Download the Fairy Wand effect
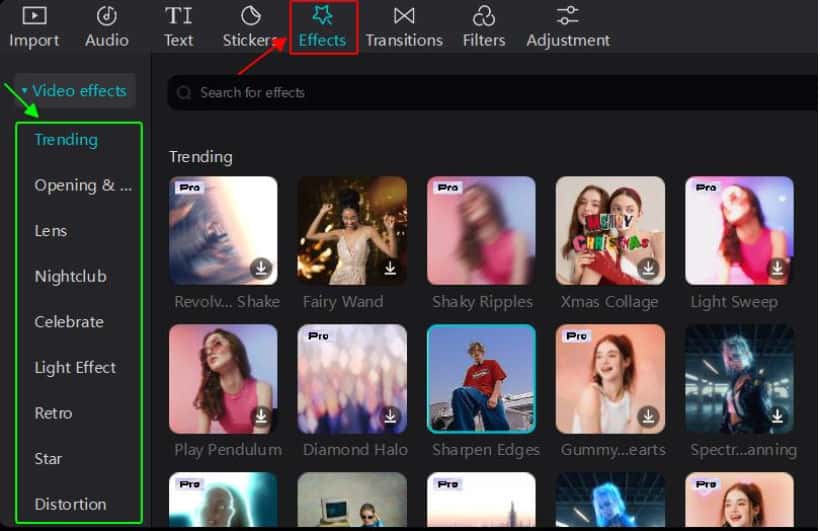The height and width of the screenshot is (531, 820). tap(390, 268)
